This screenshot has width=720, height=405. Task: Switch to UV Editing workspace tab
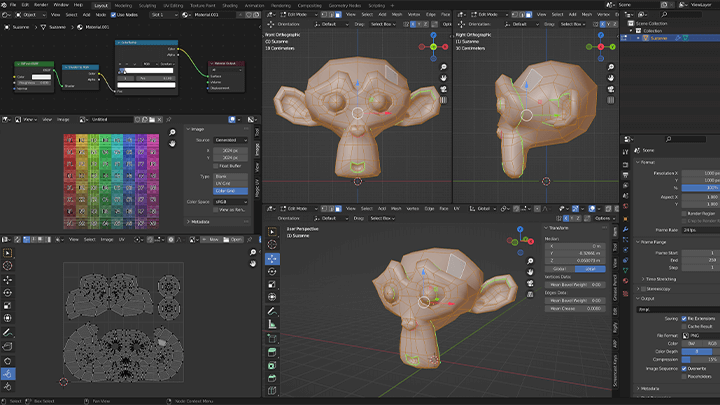coord(173,6)
